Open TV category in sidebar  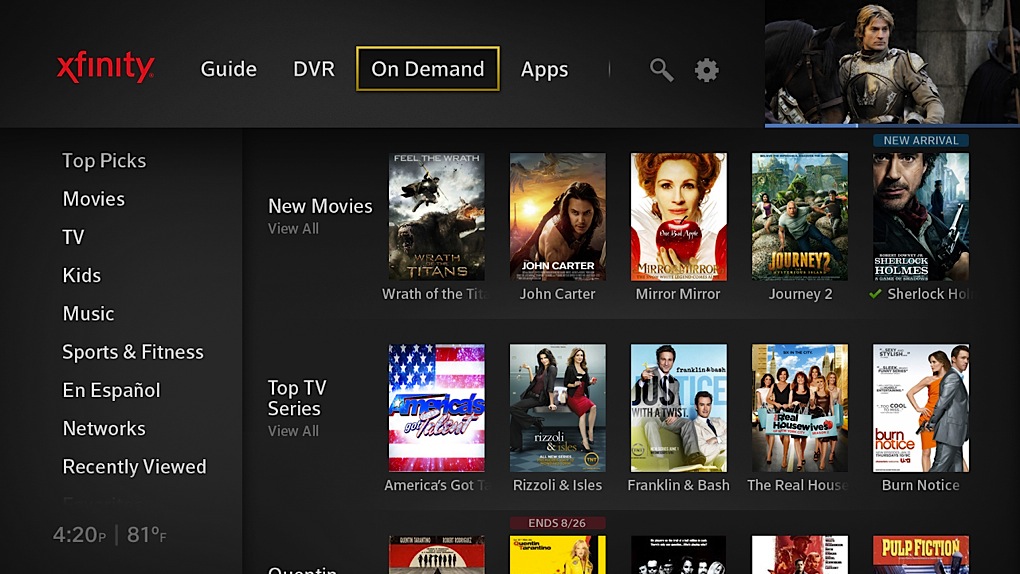[74, 237]
